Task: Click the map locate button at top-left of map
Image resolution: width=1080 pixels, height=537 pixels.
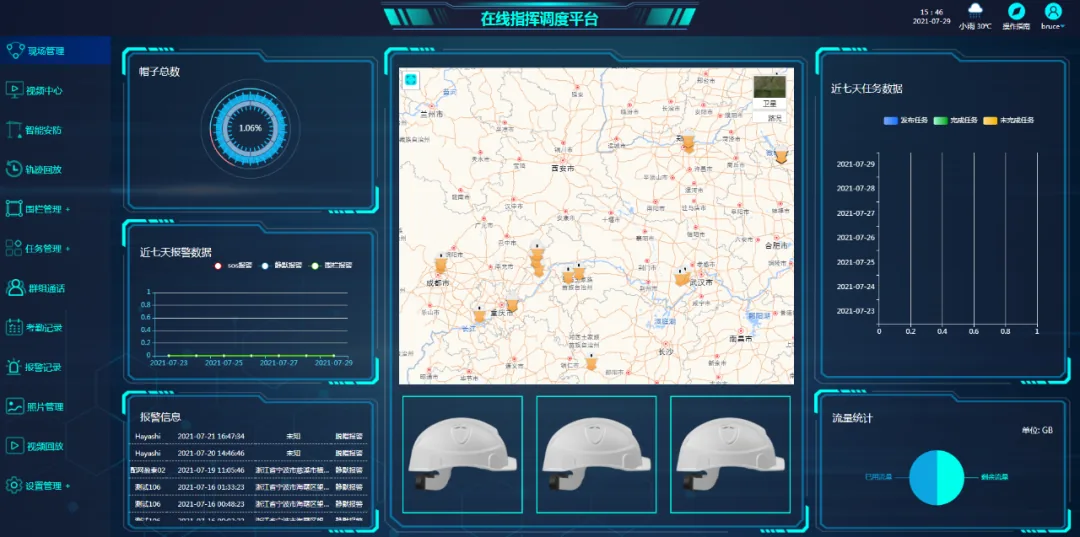Action: [x=411, y=80]
